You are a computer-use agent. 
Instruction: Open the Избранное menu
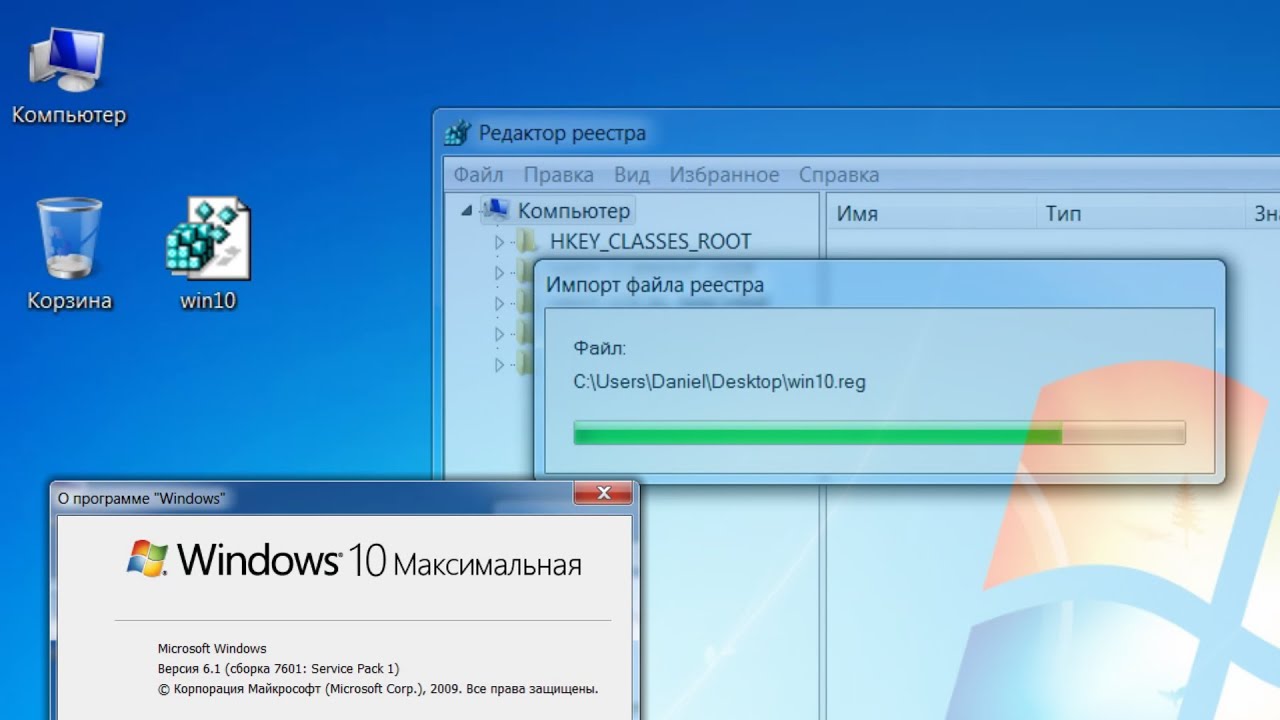[x=724, y=175]
